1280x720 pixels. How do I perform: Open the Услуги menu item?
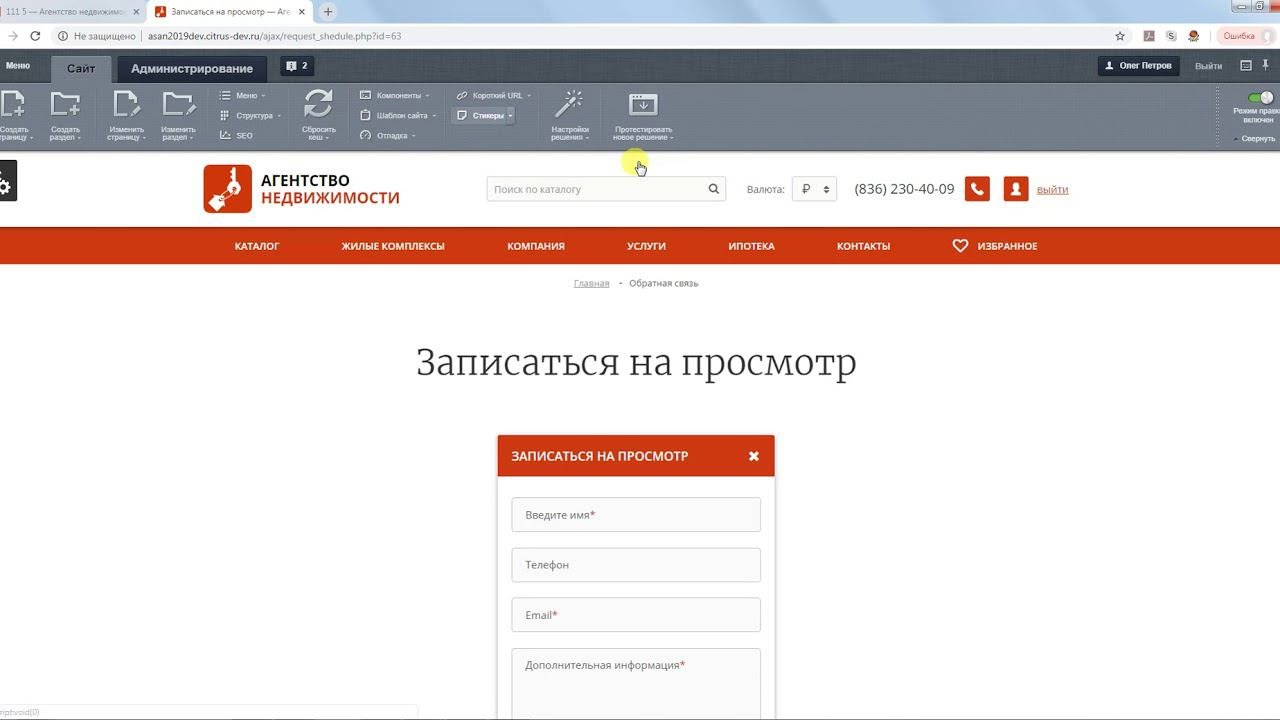point(646,246)
